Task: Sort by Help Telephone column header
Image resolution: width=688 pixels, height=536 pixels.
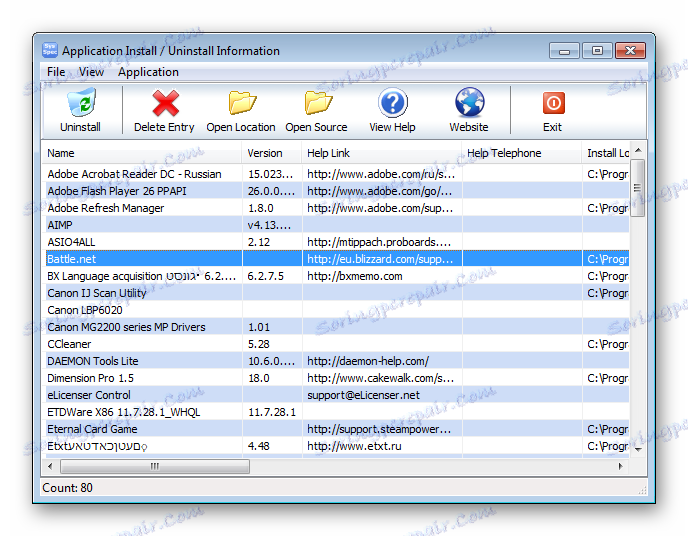Action: [522, 153]
